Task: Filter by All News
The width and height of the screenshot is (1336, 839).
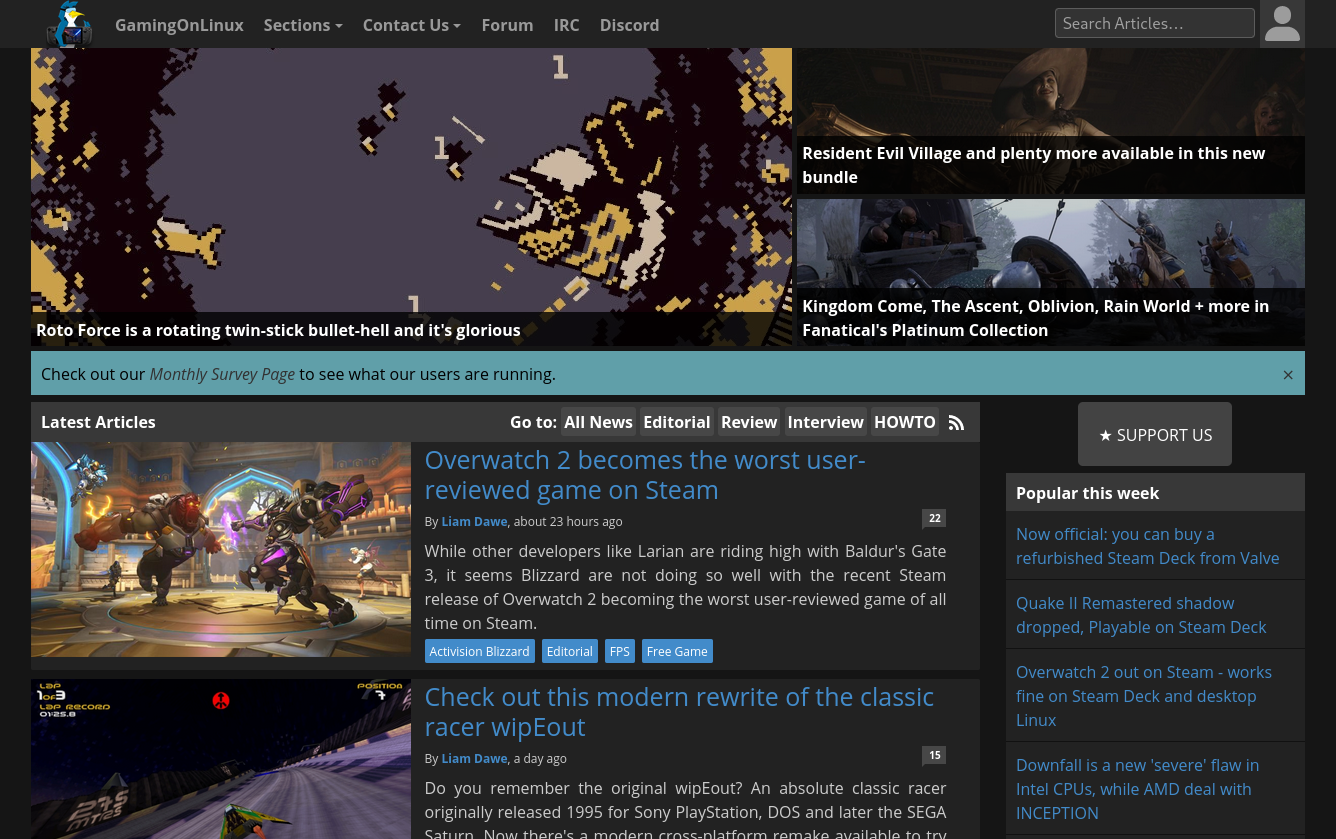Action: pyautogui.click(x=598, y=422)
